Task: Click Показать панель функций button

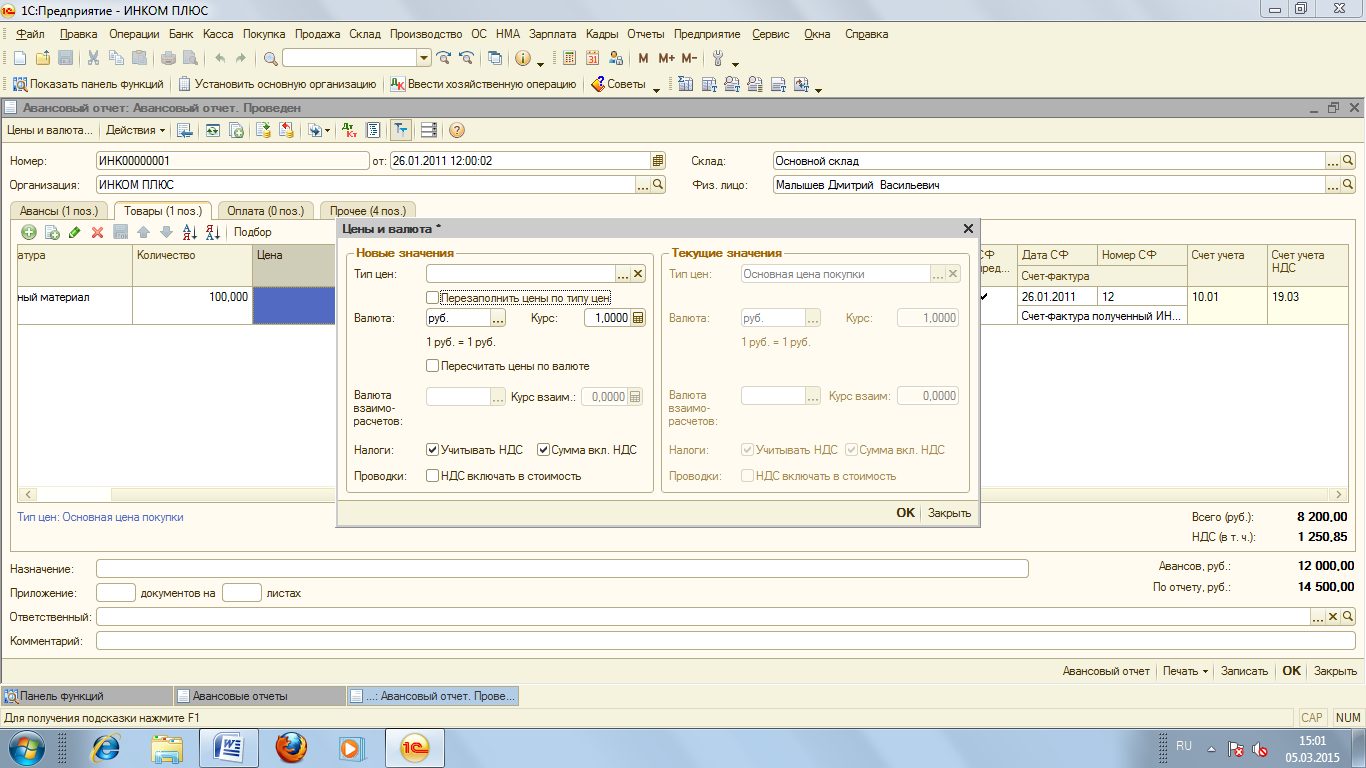Action: (88, 84)
